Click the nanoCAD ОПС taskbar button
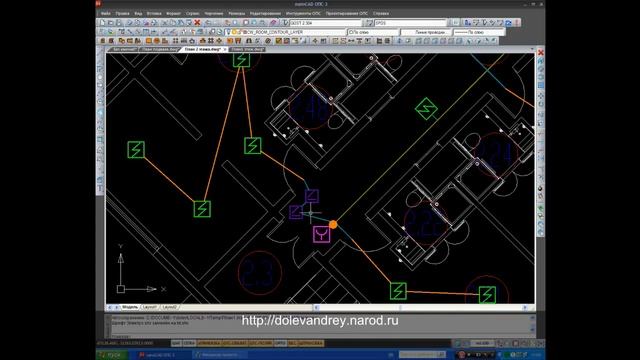This screenshot has width=640, height=360. [163, 355]
